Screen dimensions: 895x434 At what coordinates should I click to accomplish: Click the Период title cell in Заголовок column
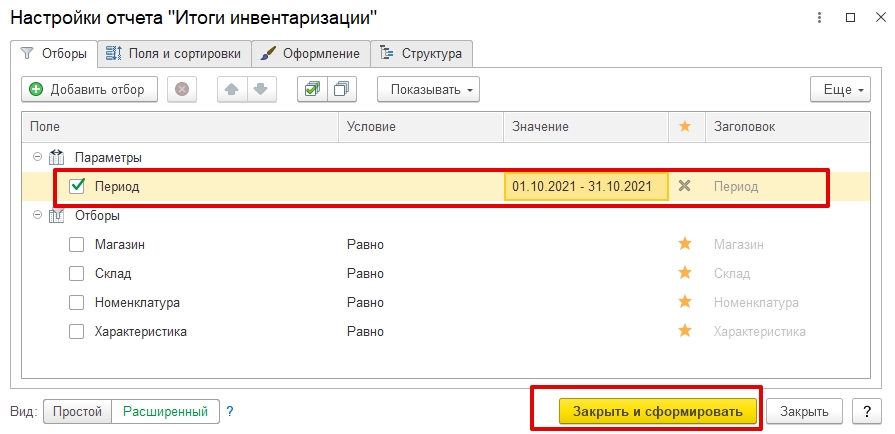click(736, 186)
